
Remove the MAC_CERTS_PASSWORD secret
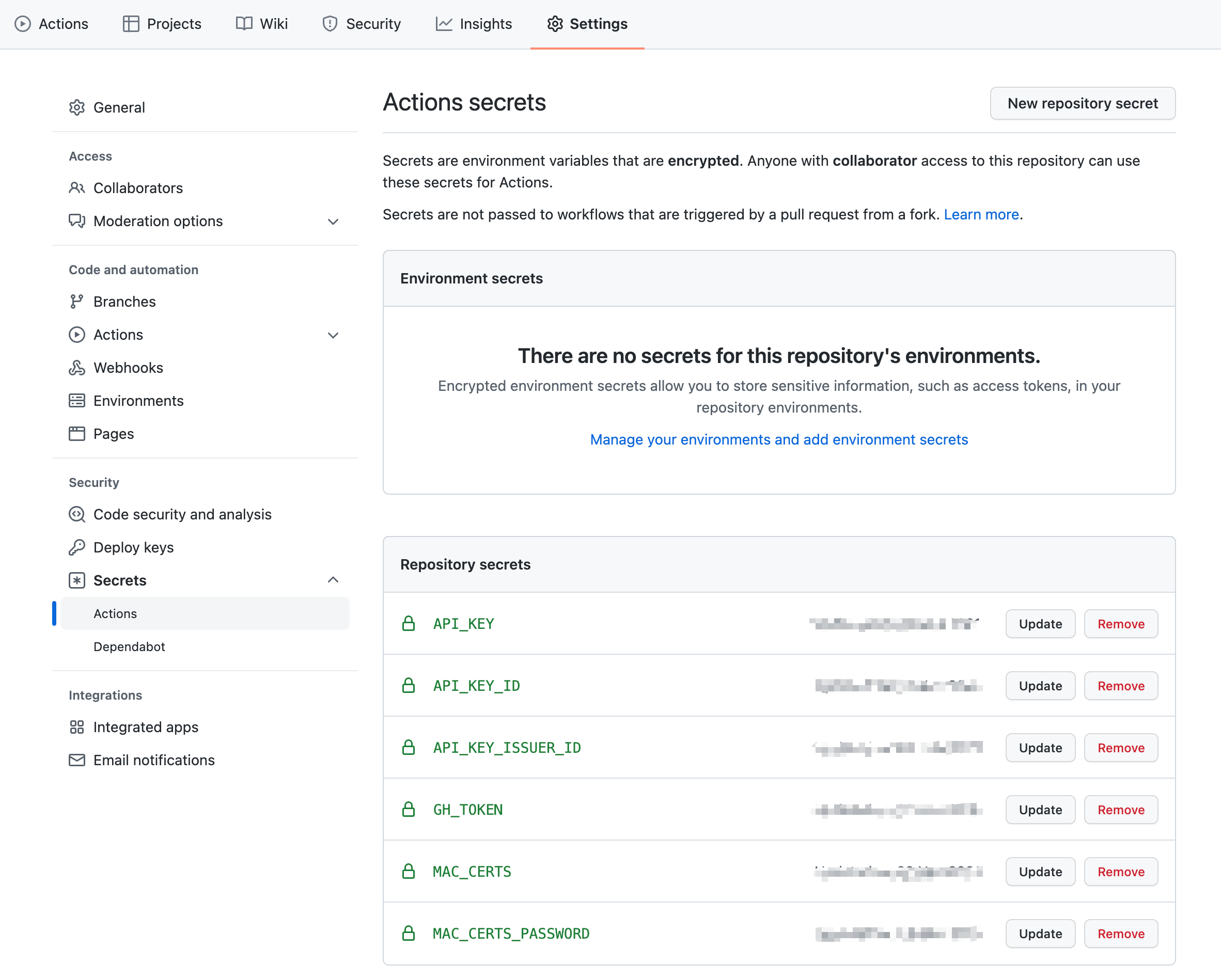1121,934
